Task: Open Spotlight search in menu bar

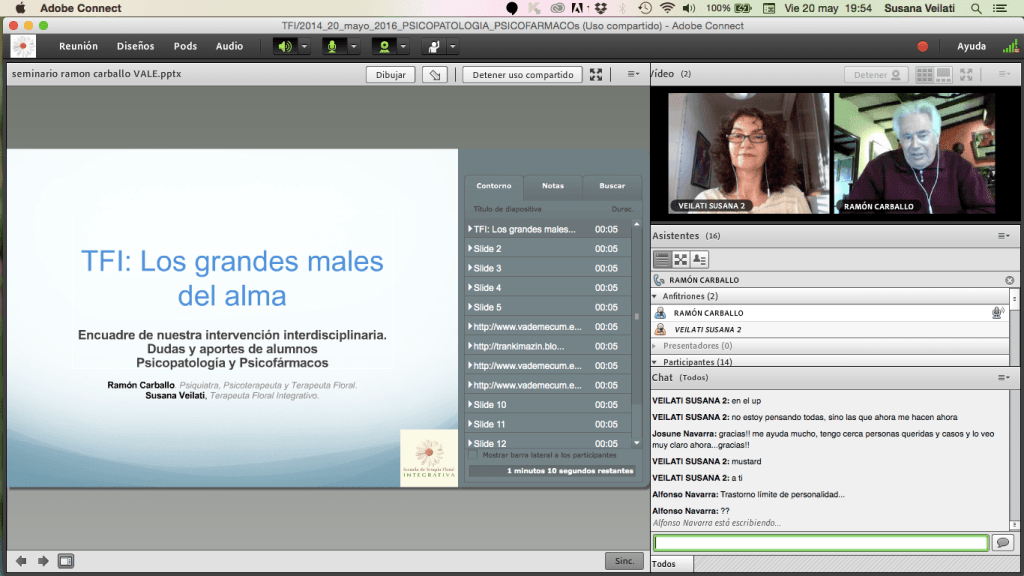Action: 976,8
